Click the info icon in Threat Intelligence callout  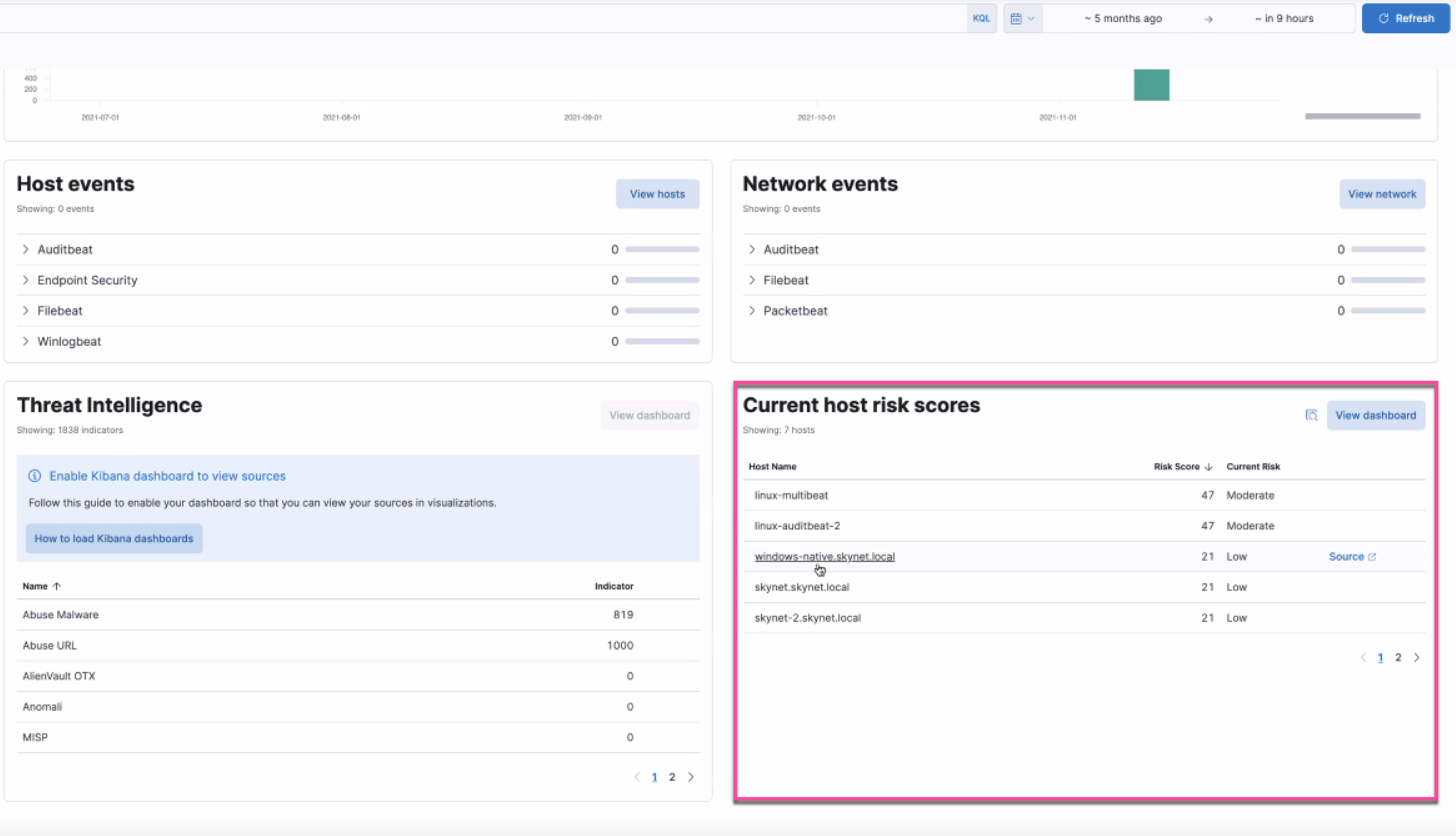(35, 477)
